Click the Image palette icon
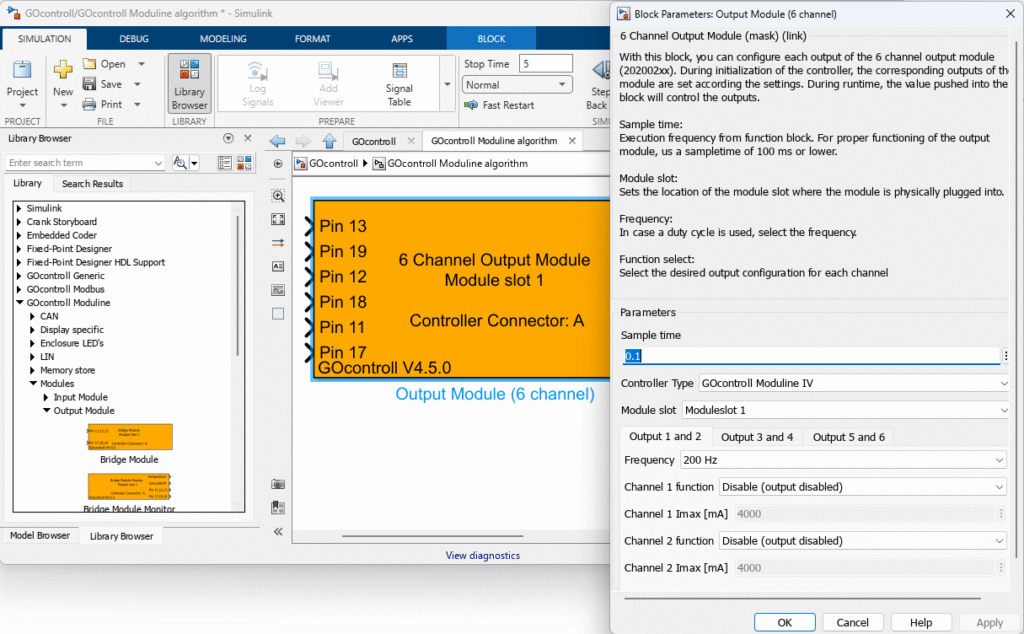The height and width of the screenshot is (634, 1024). click(x=278, y=290)
